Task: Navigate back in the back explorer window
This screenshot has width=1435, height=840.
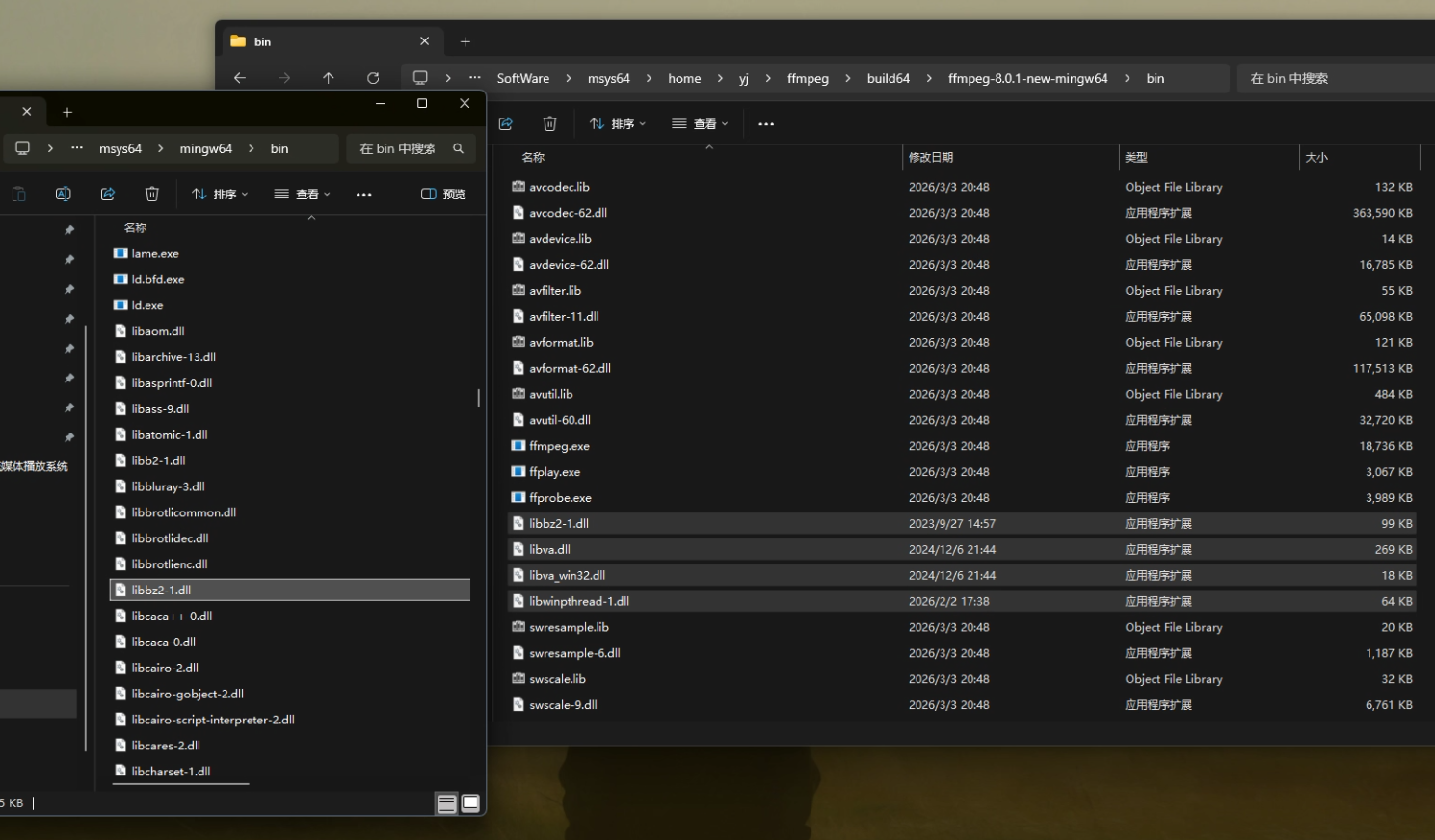Action: (240, 78)
